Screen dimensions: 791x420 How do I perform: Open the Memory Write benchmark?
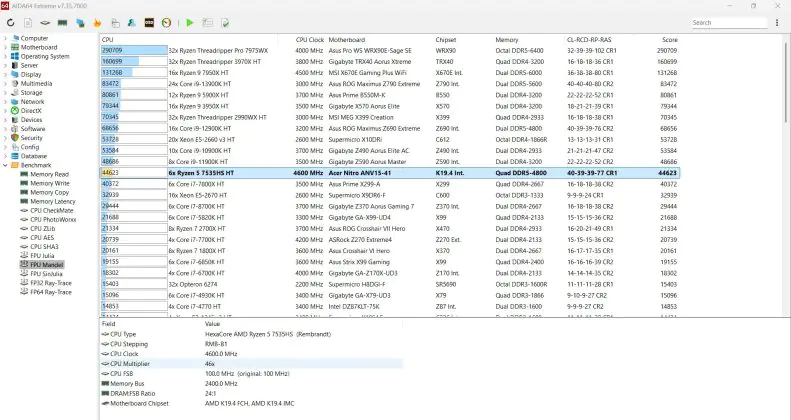coord(50,184)
